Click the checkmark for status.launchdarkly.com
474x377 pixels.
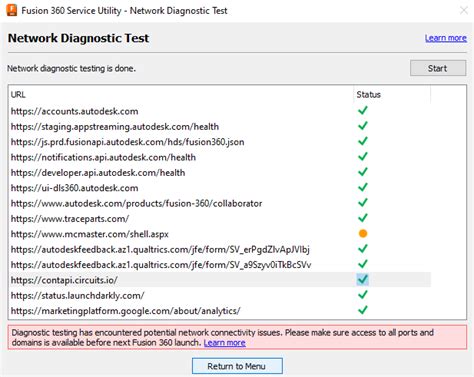[x=363, y=295]
